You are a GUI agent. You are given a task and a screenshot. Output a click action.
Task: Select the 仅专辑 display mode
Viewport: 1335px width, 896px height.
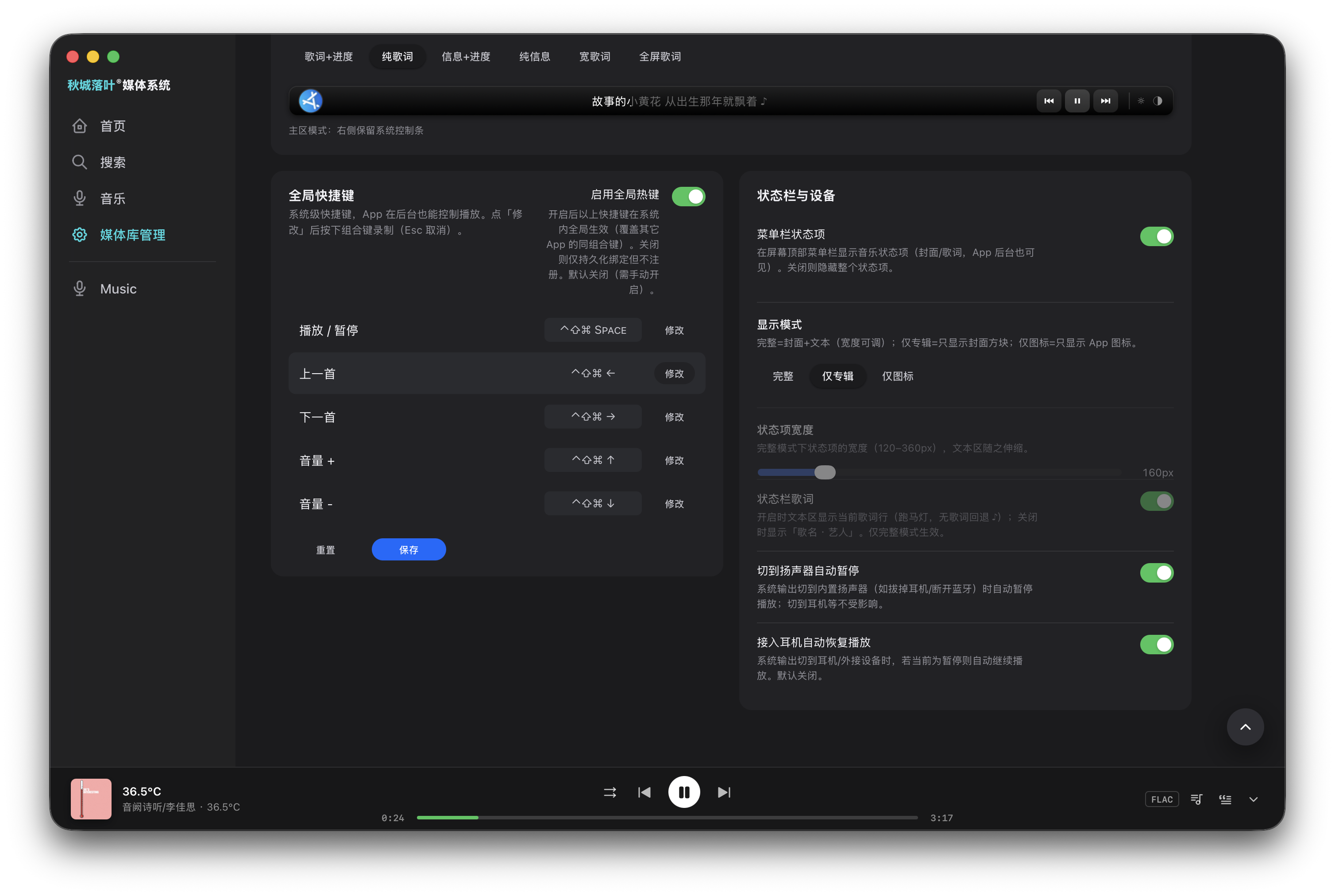[x=837, y=376]
